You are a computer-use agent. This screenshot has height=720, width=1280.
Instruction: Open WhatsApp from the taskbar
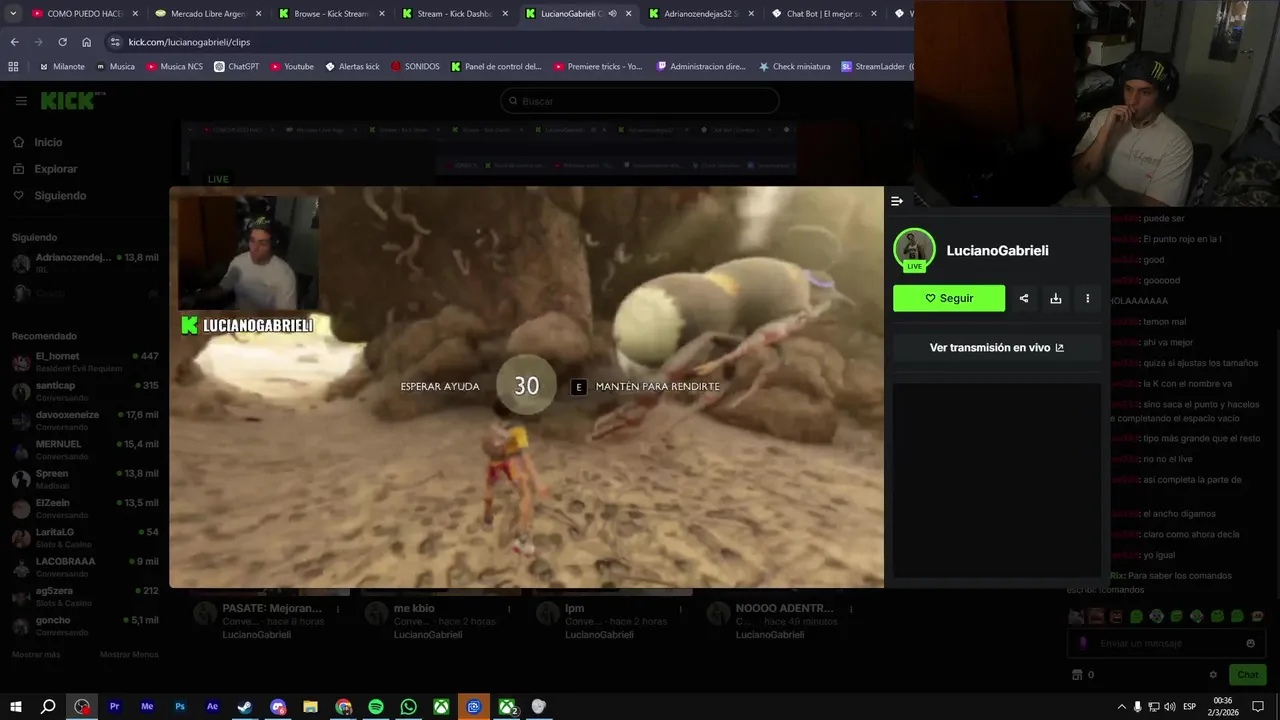tap(408, 707)
